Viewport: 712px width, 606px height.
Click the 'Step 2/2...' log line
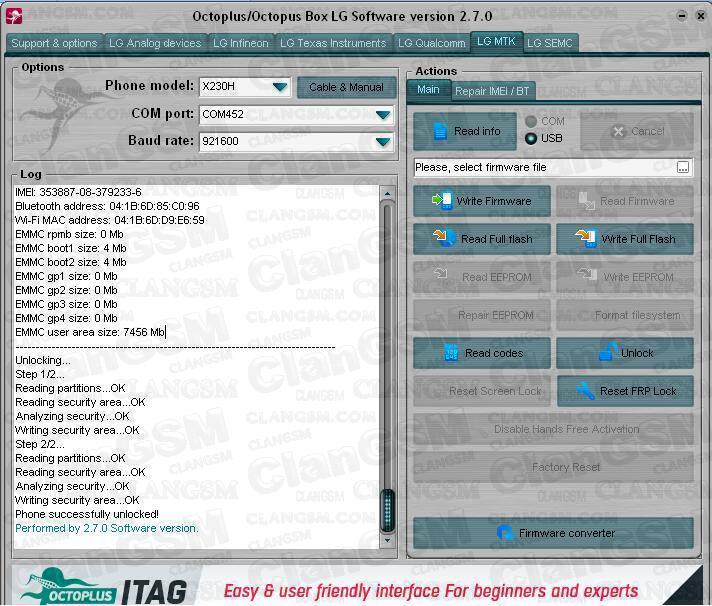(x=40, y=444)
